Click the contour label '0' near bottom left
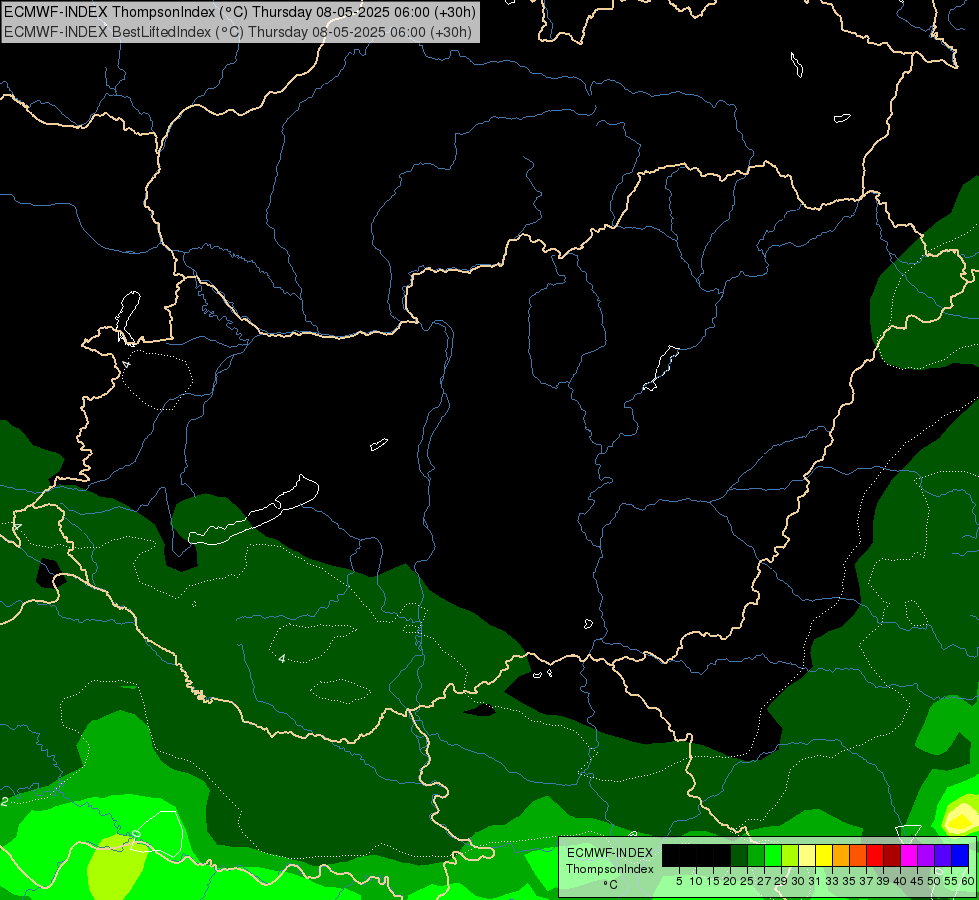The image size is (979, 900). tap(137, 834)
